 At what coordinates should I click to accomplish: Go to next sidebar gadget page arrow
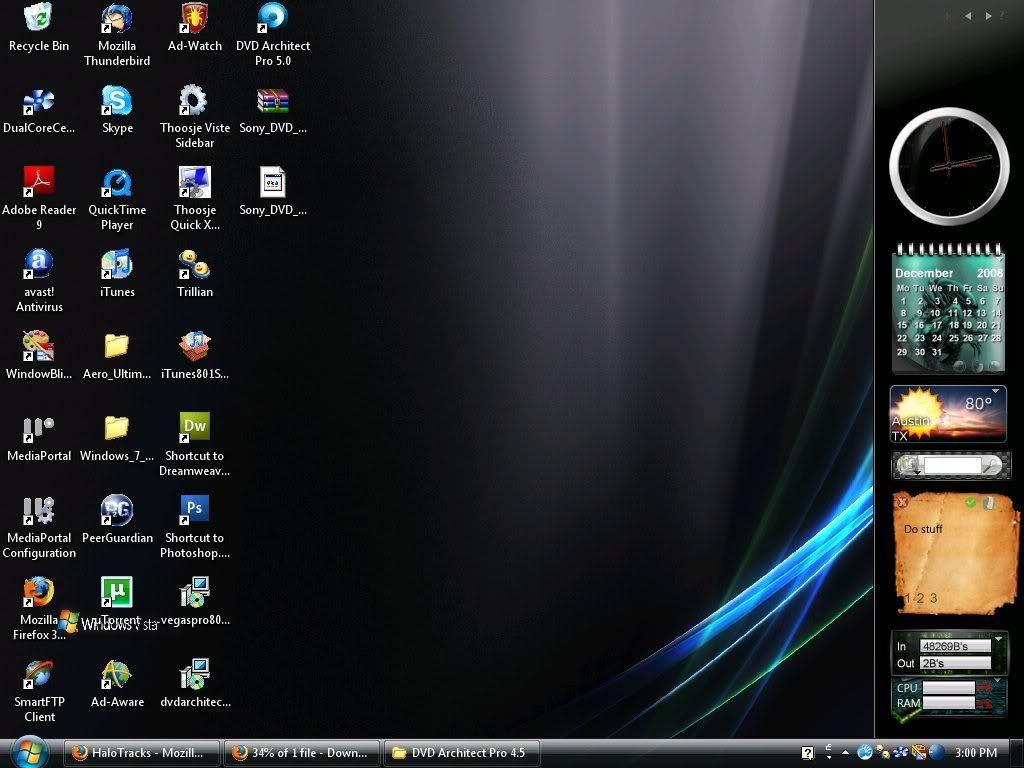(988, 16)
